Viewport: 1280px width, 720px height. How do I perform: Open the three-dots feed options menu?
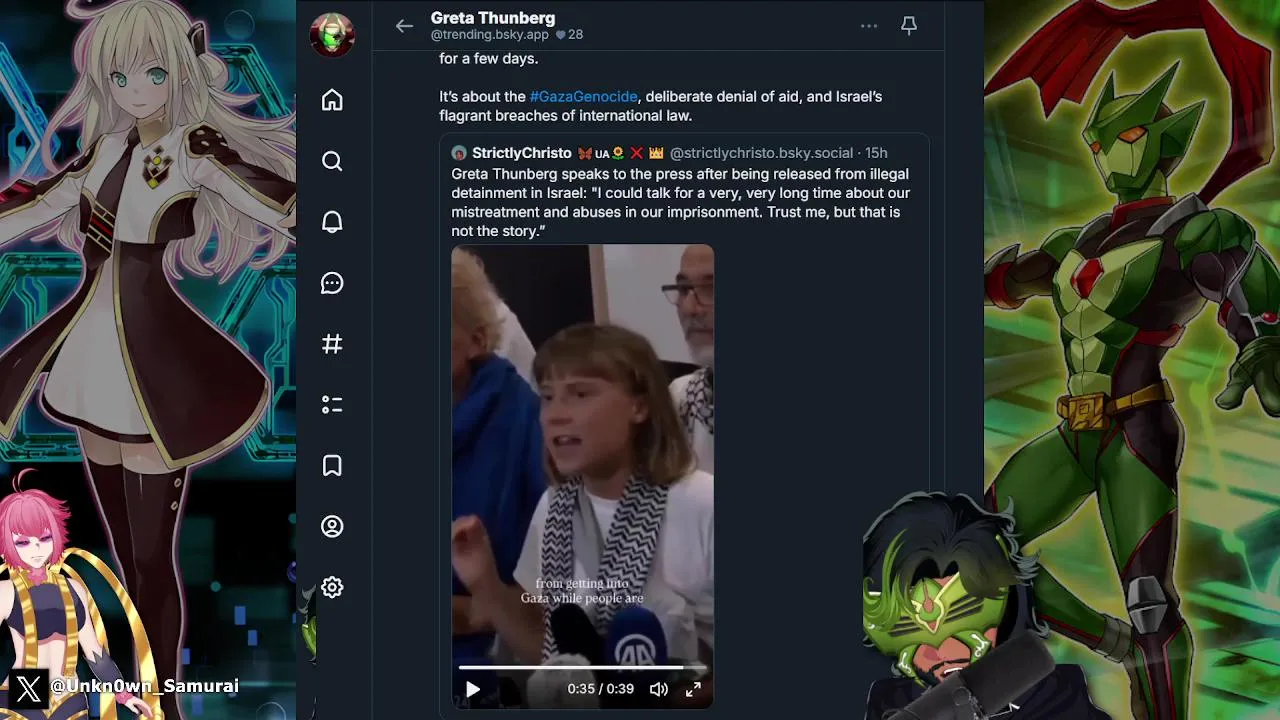[x=868, y=27]
